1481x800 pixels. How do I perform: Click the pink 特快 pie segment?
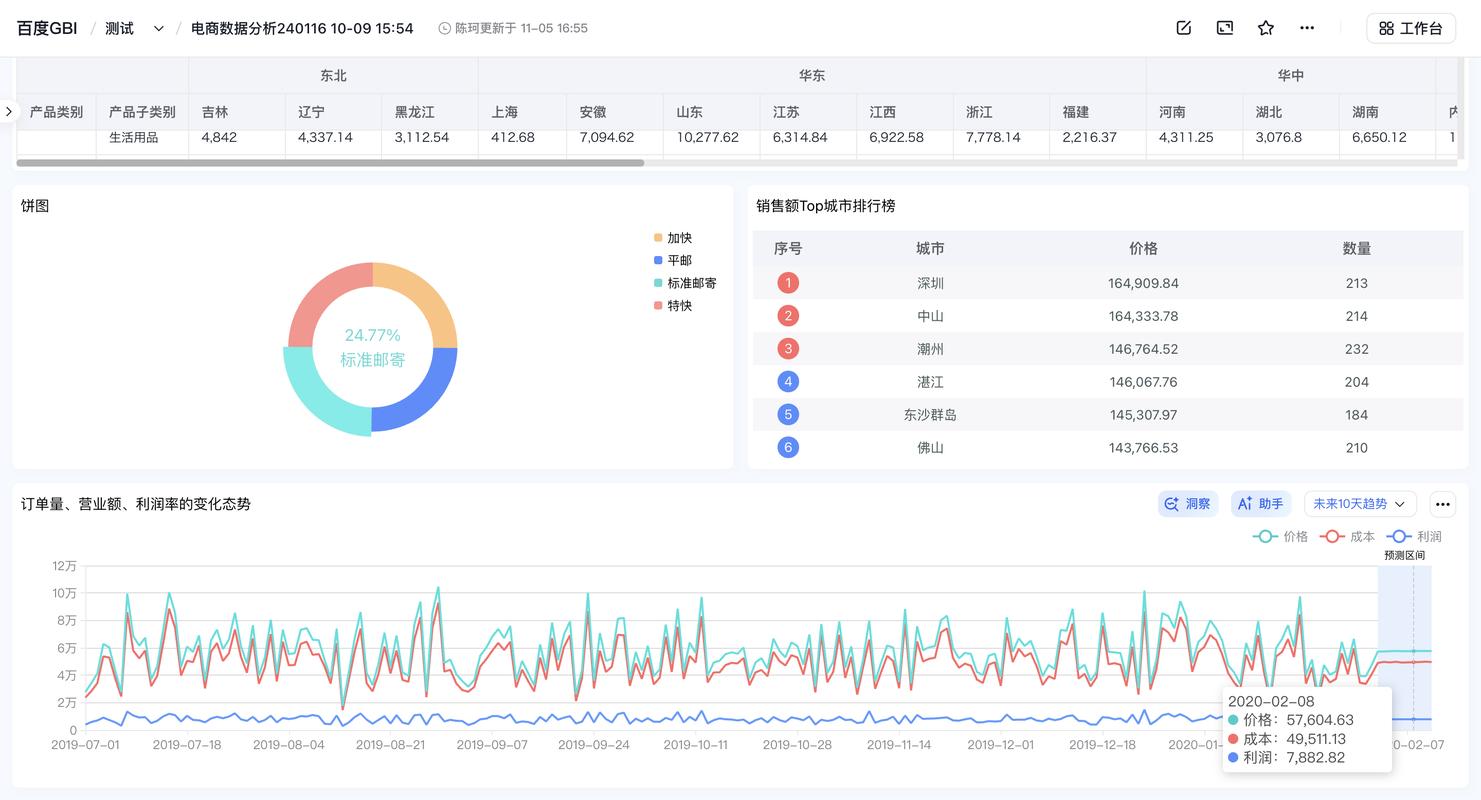320,294
